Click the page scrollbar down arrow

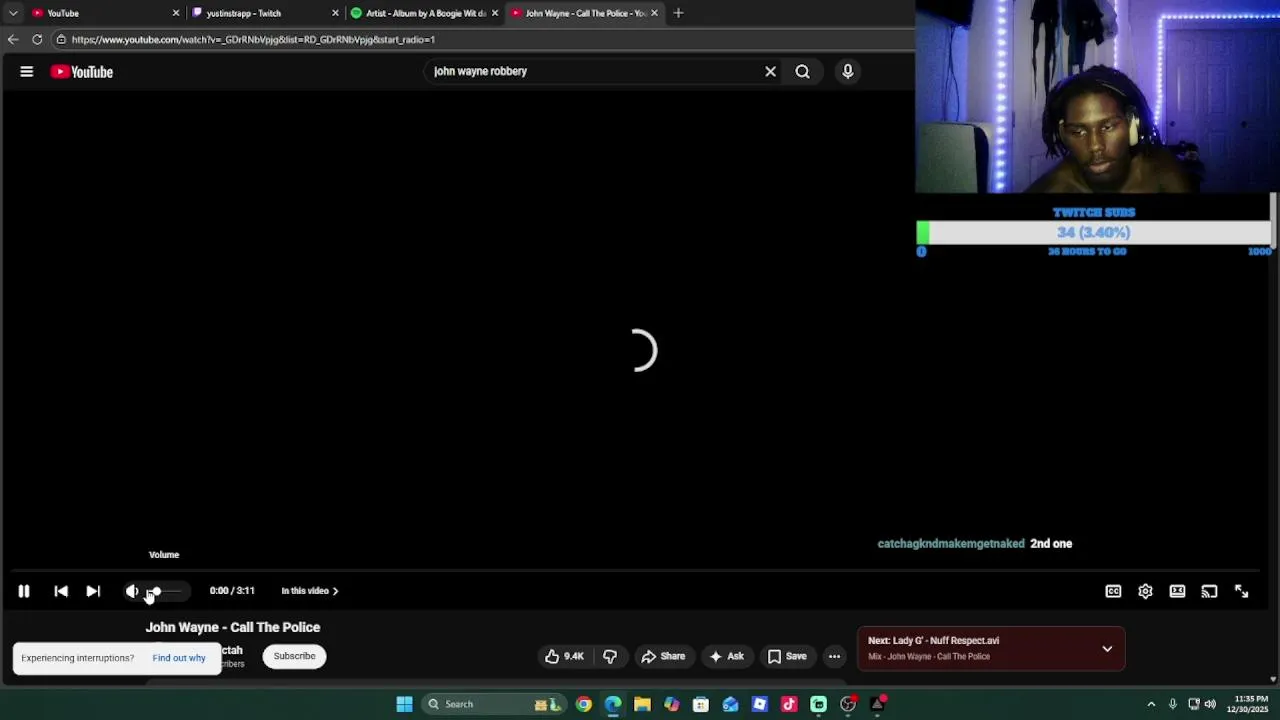[1273, 679]
